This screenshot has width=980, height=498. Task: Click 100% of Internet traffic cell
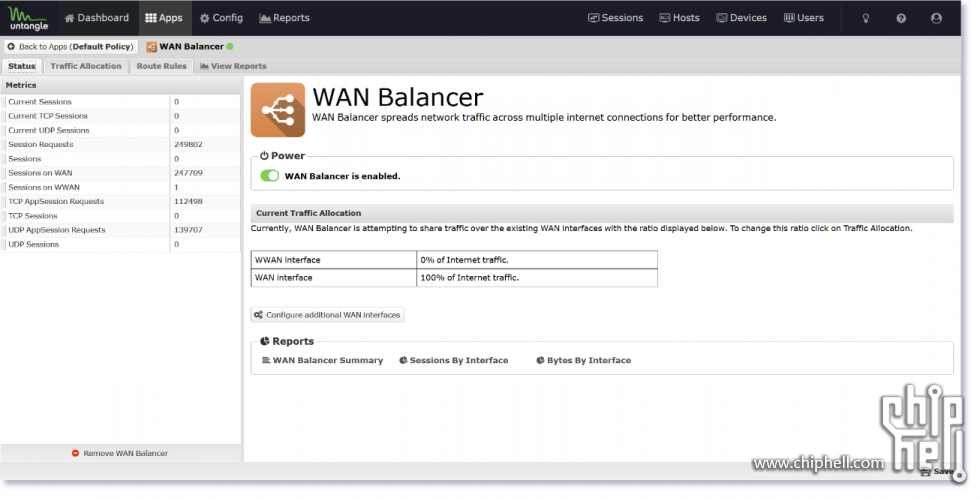(537, 278)
